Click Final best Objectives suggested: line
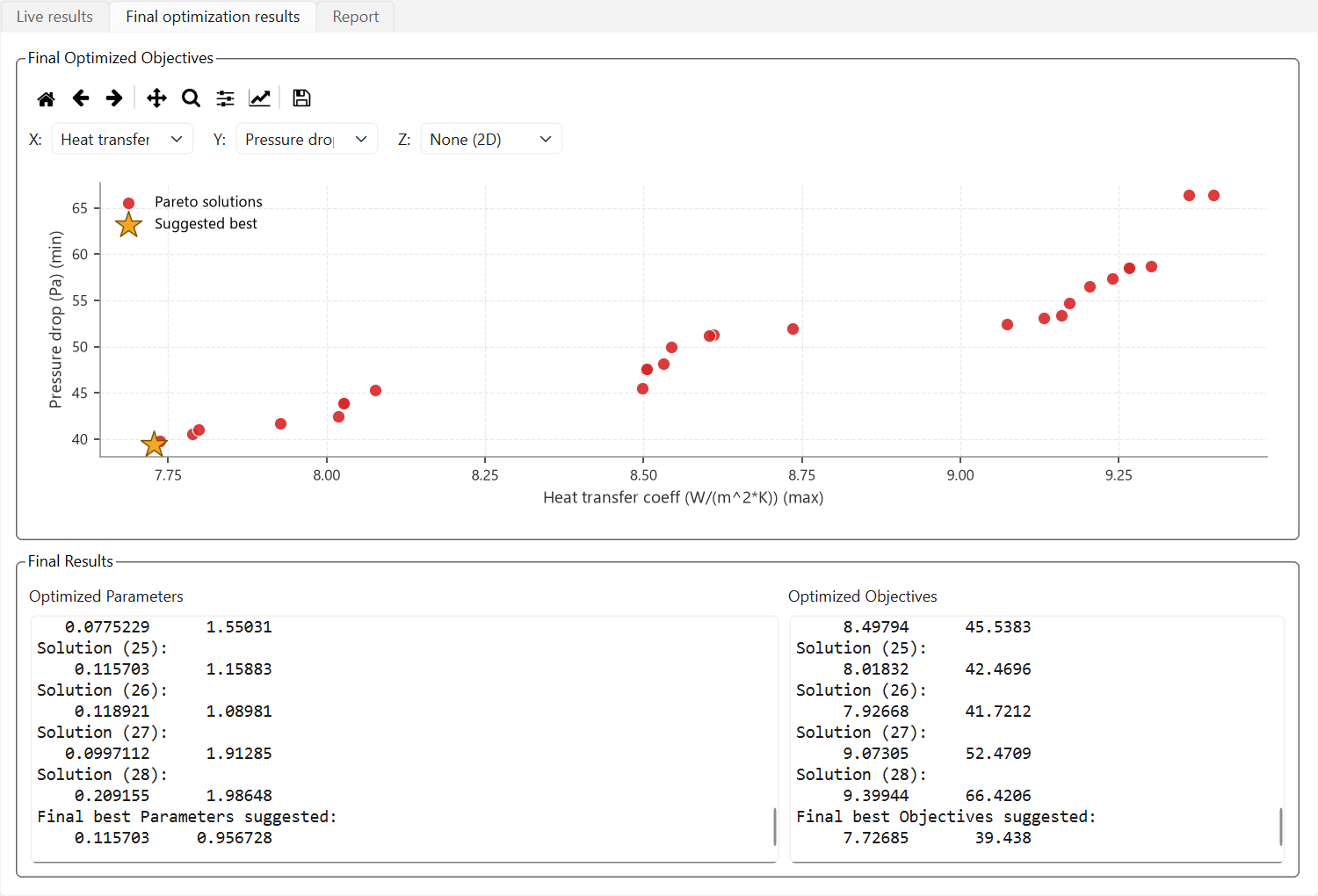Image resolution: width=1318 pixels, height=896 pixels. [946, 817]
